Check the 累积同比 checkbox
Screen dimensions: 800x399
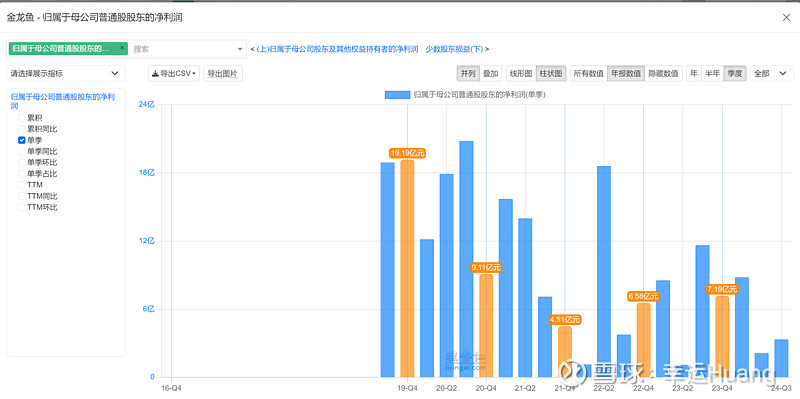(22, 129)
